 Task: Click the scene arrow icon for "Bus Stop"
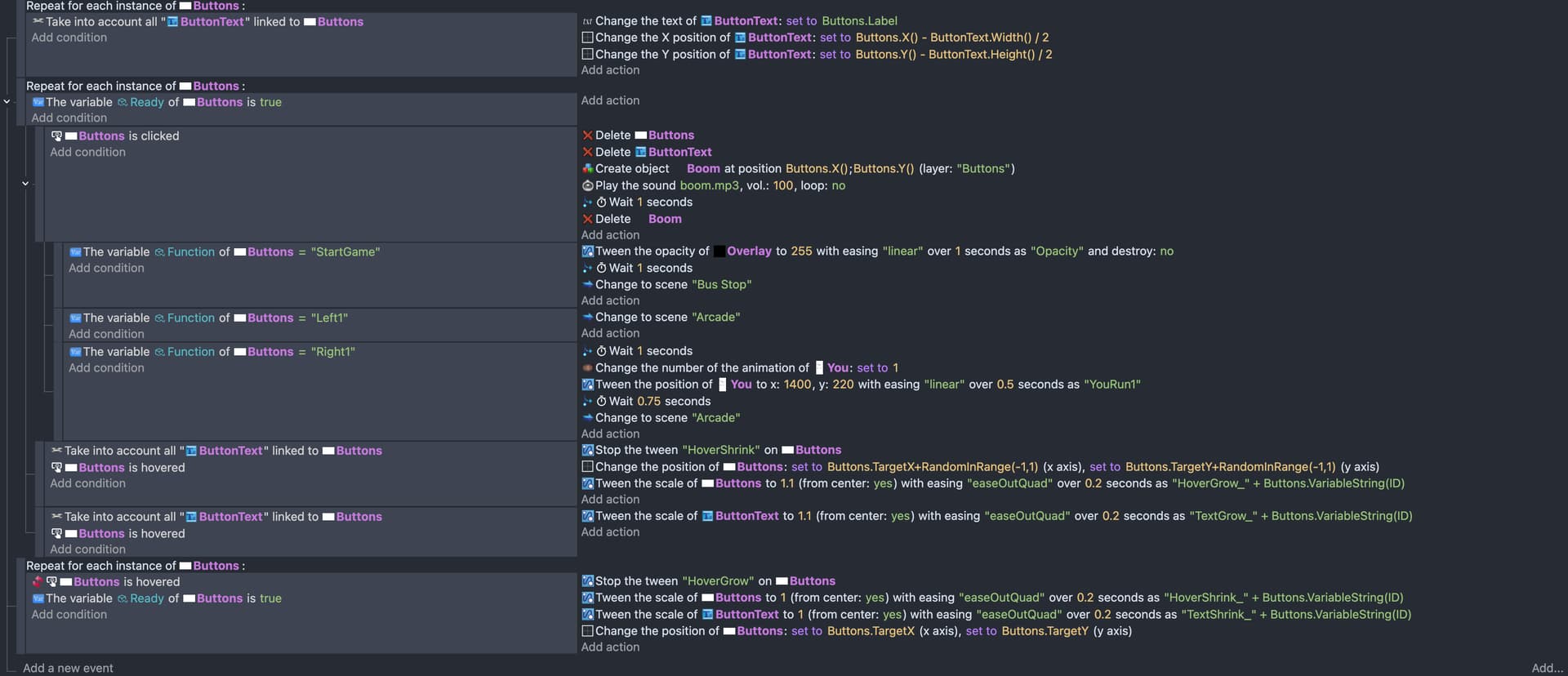[x=587, y=285]
